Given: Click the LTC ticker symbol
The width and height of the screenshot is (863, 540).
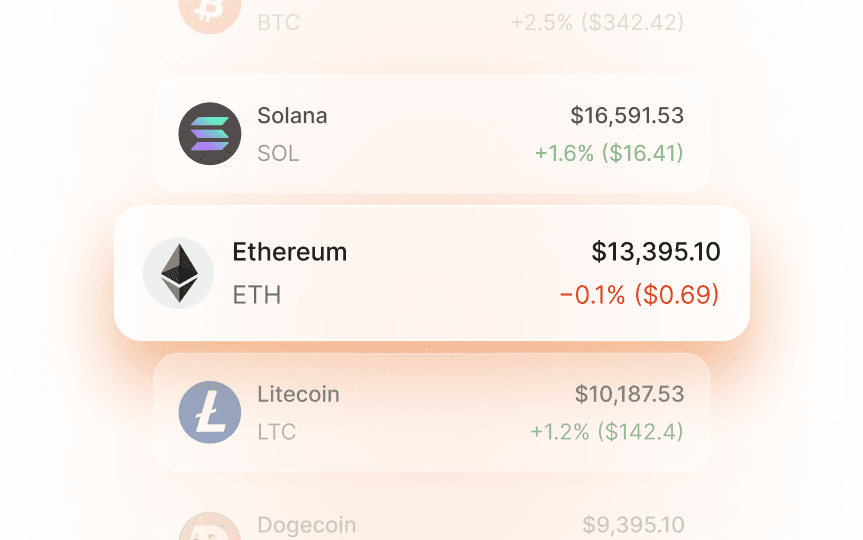Looking at the screenshot, I should pos(277,433).
